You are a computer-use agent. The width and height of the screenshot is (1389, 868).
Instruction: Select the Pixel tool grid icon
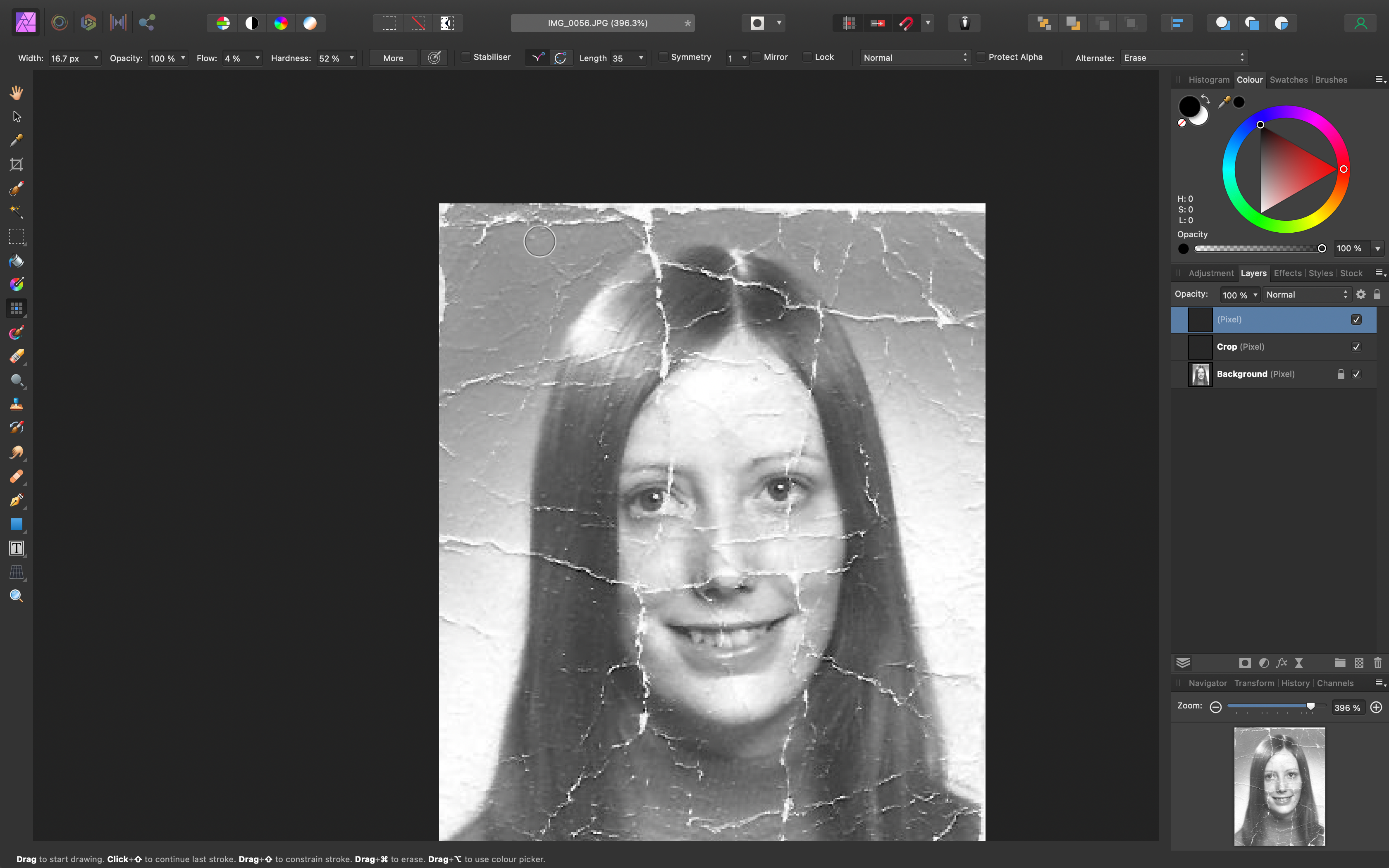pos(17,308)
